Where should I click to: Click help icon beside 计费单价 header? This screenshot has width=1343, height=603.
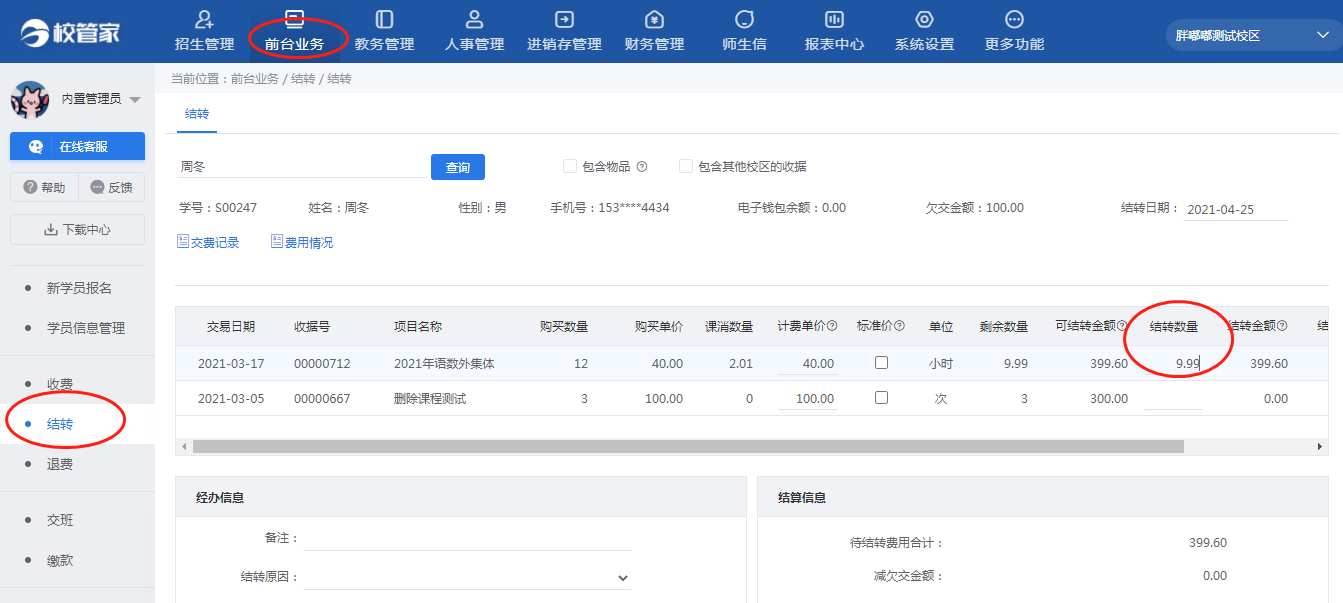pos(832,326)
